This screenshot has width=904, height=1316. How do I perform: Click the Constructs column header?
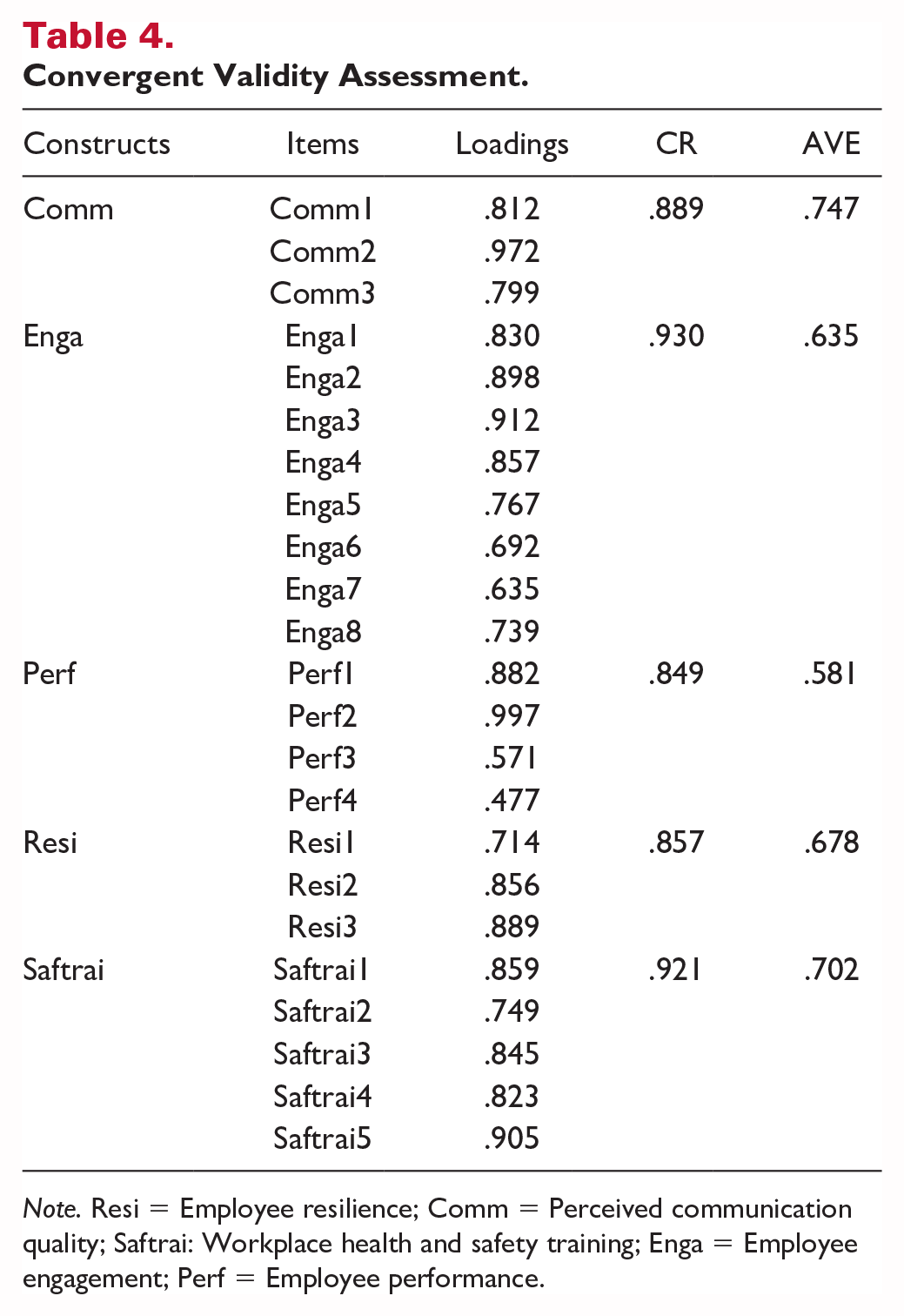point(97,144)
